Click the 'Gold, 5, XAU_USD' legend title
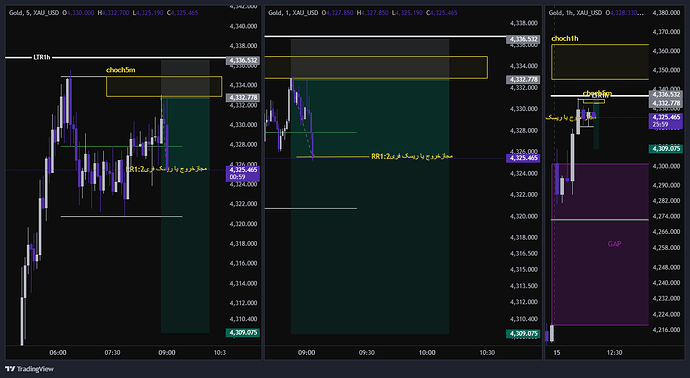Screen dimensions: 690x378 point(34,13)
